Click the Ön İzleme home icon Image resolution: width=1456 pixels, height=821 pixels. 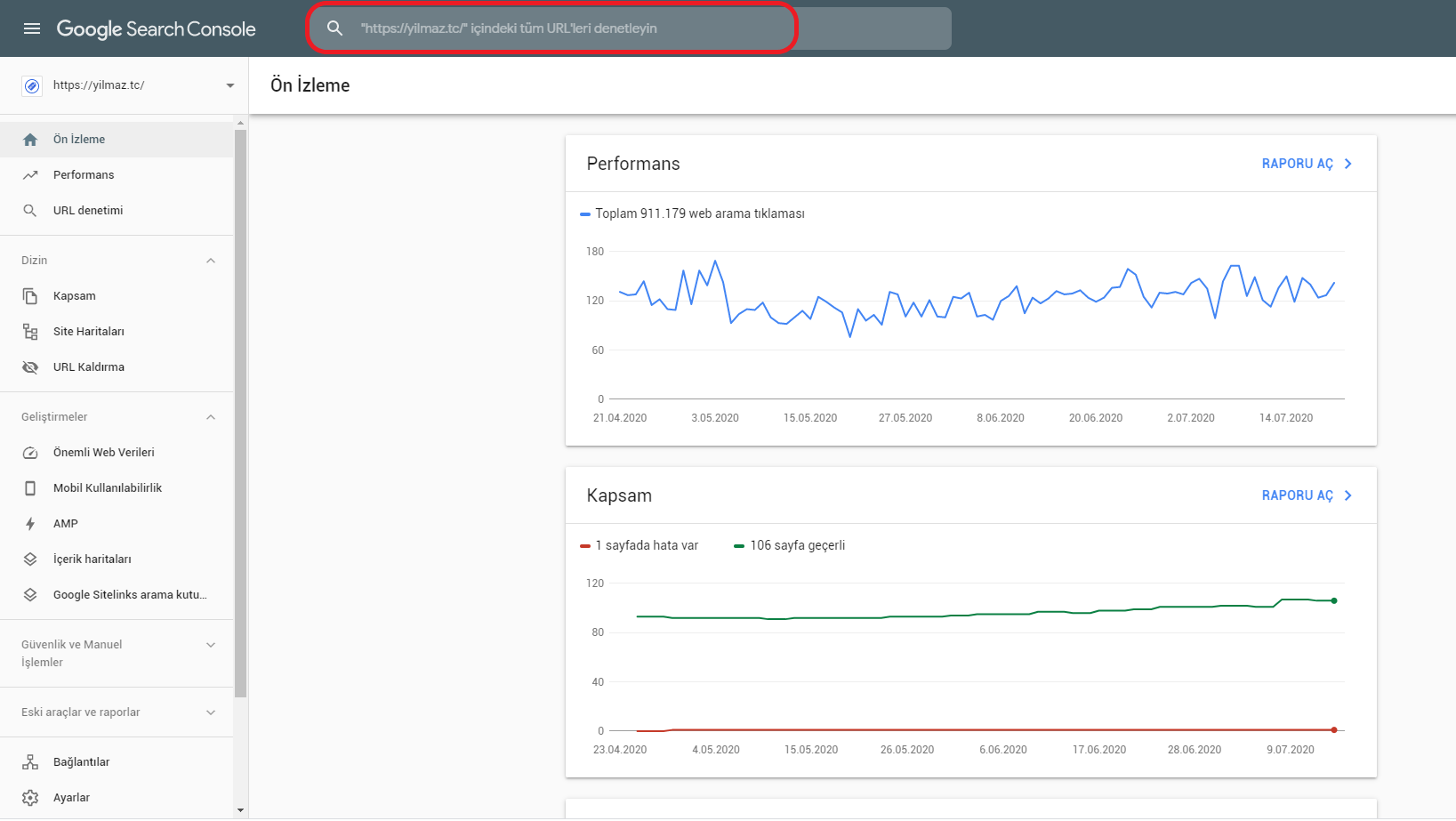30,140
